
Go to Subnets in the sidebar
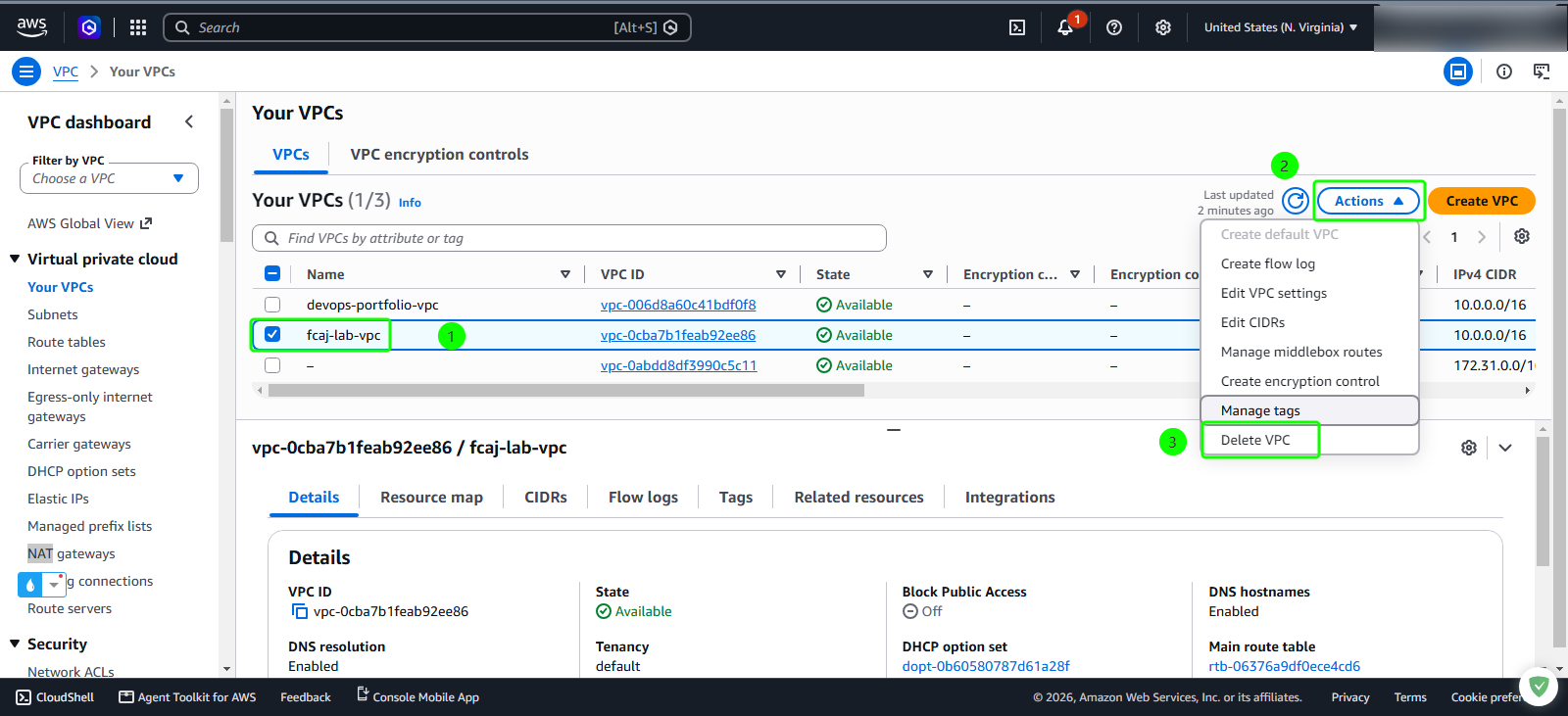tap(53, 314)
